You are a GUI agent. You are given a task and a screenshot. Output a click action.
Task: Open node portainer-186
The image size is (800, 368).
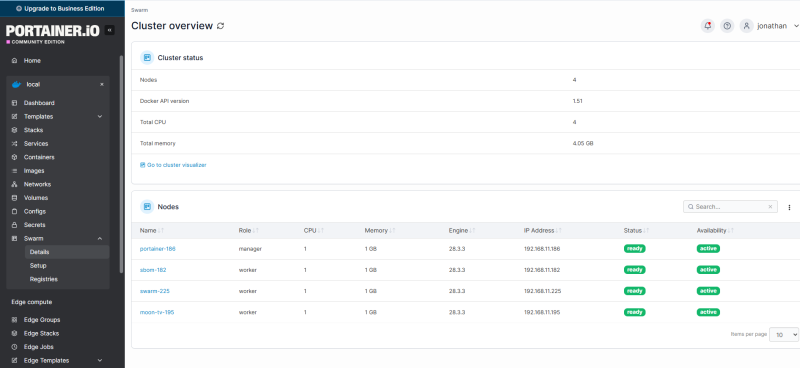point(158,249)
